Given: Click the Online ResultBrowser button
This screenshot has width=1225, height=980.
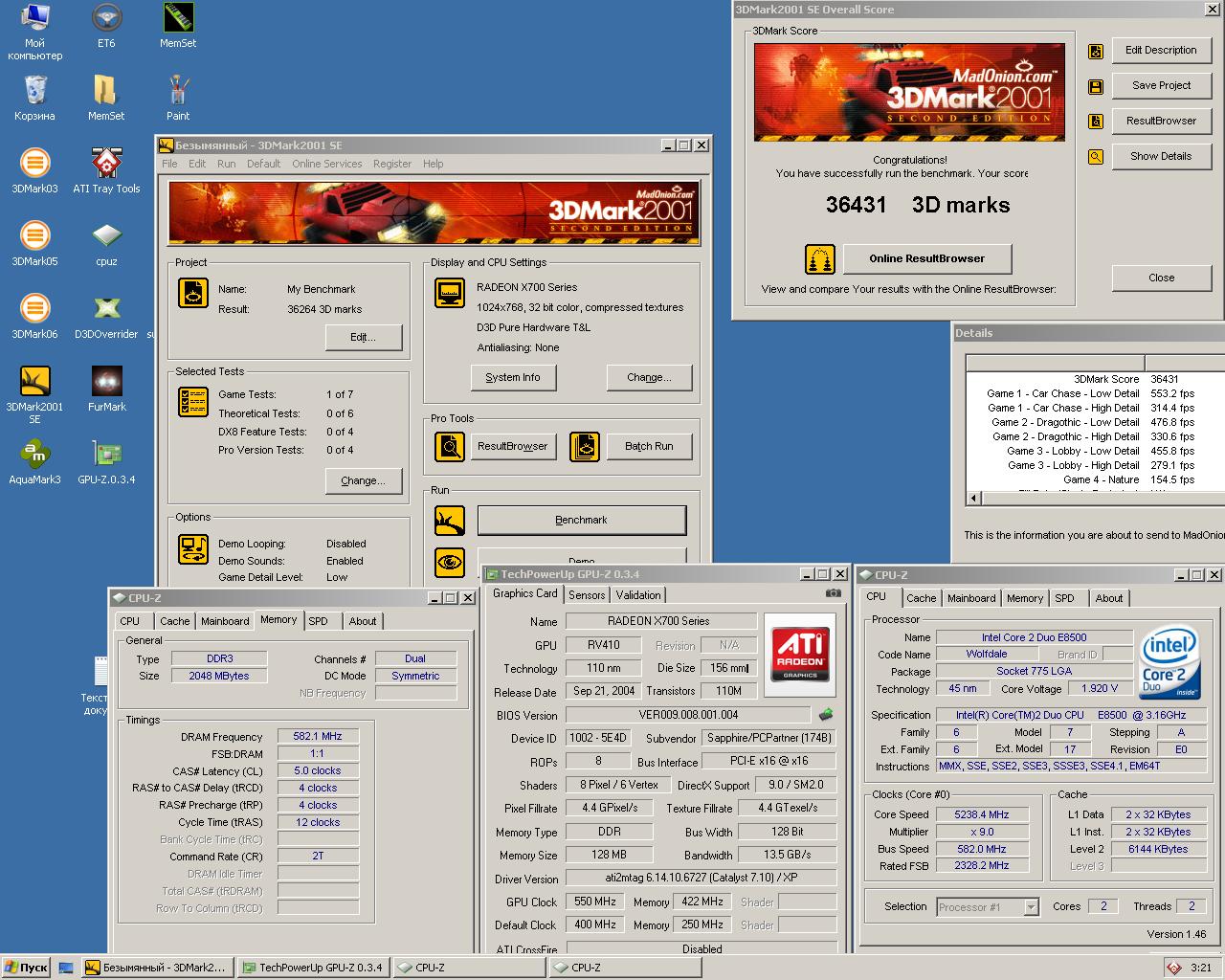Looking at the screenshot, I should click(x=926, y=258).
